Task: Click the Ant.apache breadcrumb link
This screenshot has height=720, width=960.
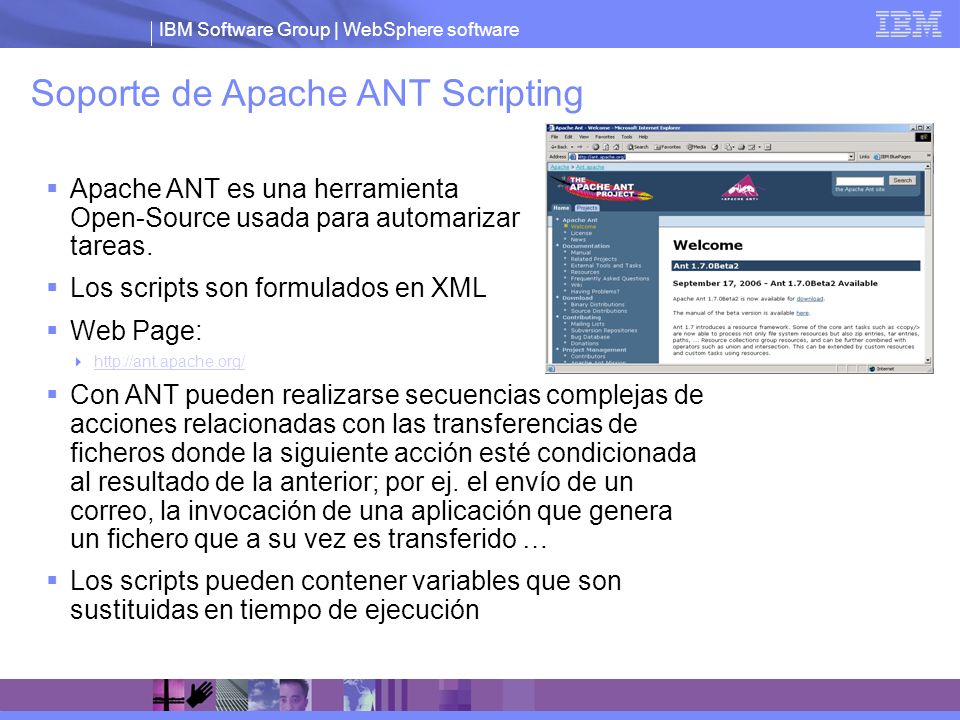Action: pyautogui.click(x=590, y=167)
